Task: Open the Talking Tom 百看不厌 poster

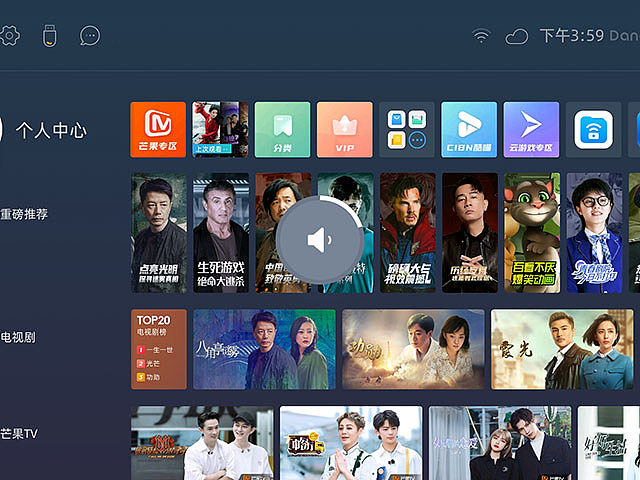Action: (532, 233)
